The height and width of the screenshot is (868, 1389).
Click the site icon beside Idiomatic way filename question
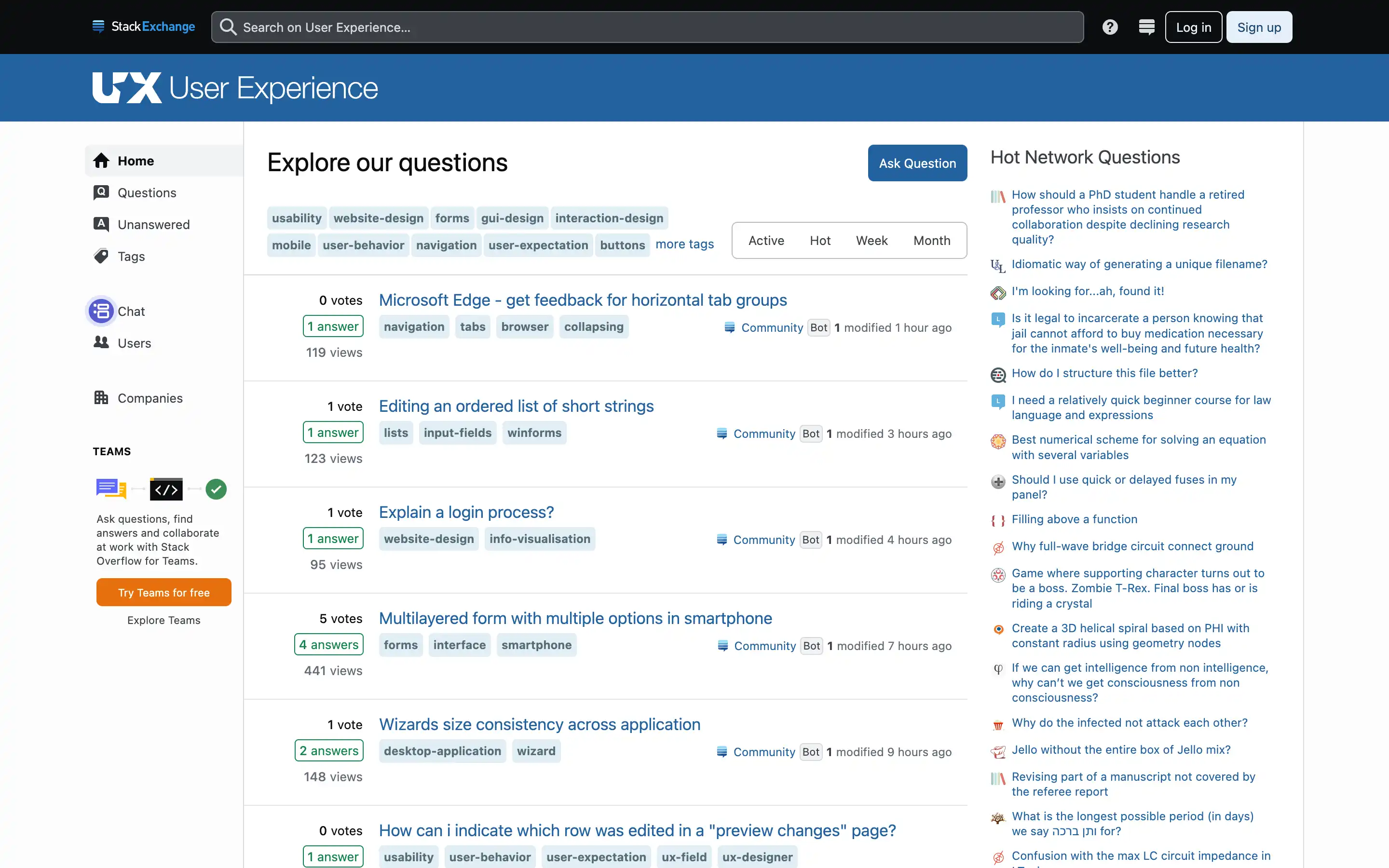998,266
